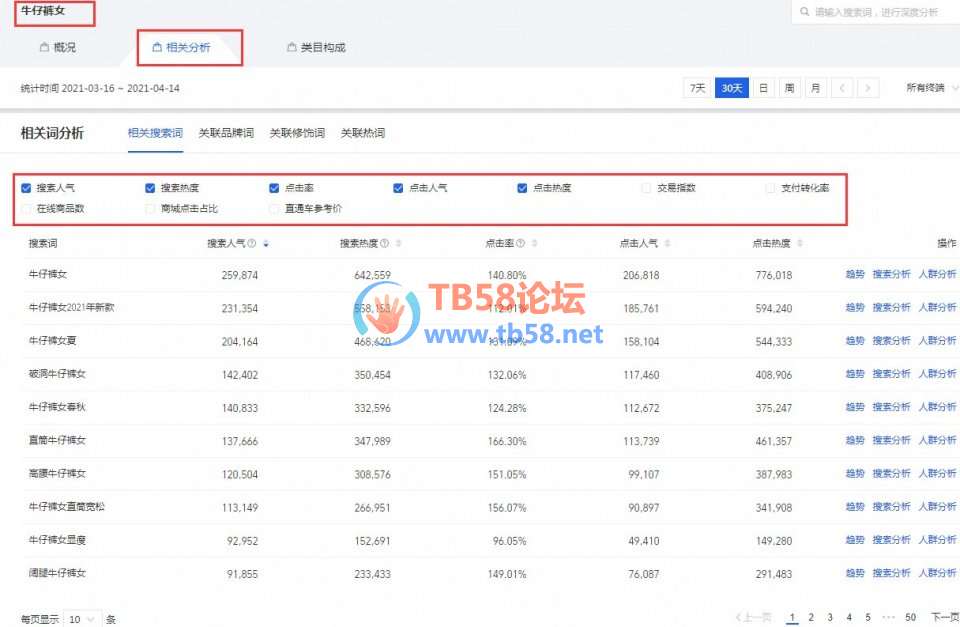This screenshot has width=960, height=627.
Task: Click the help icon beside 搜索人气 header
Action: pos(252,243)
